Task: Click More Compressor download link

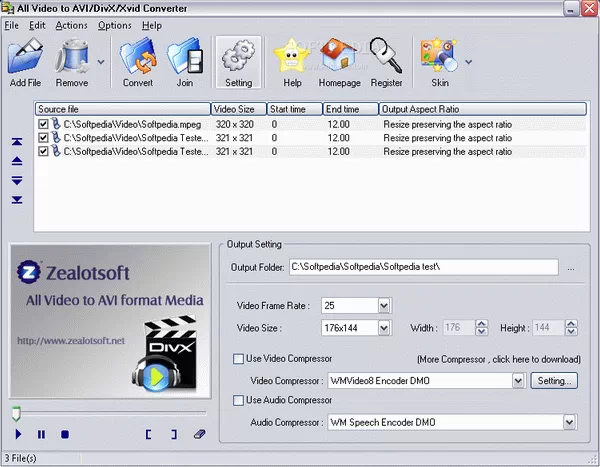Action: tap(499, 359)
